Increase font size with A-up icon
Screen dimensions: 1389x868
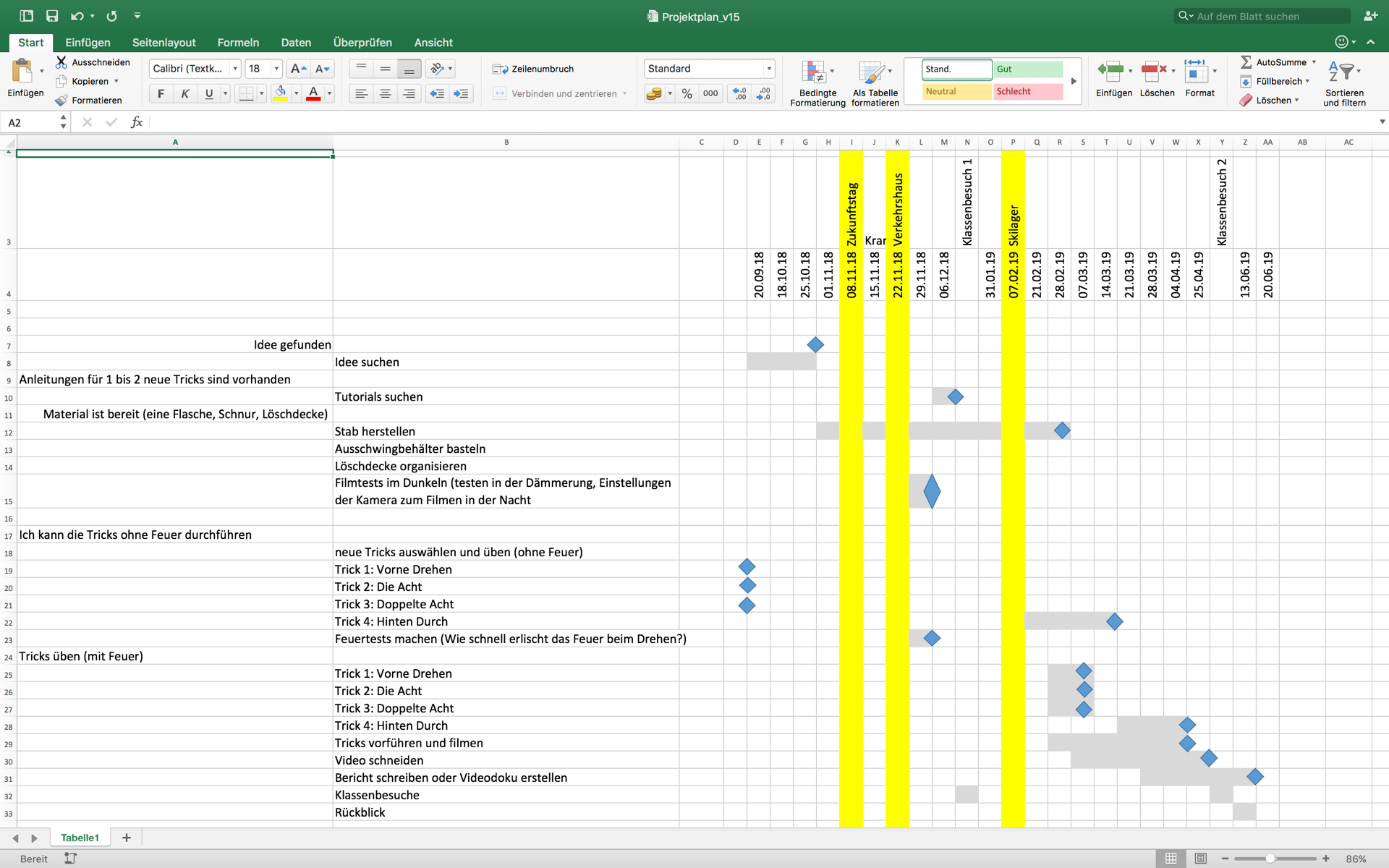(x=297, y=69)
